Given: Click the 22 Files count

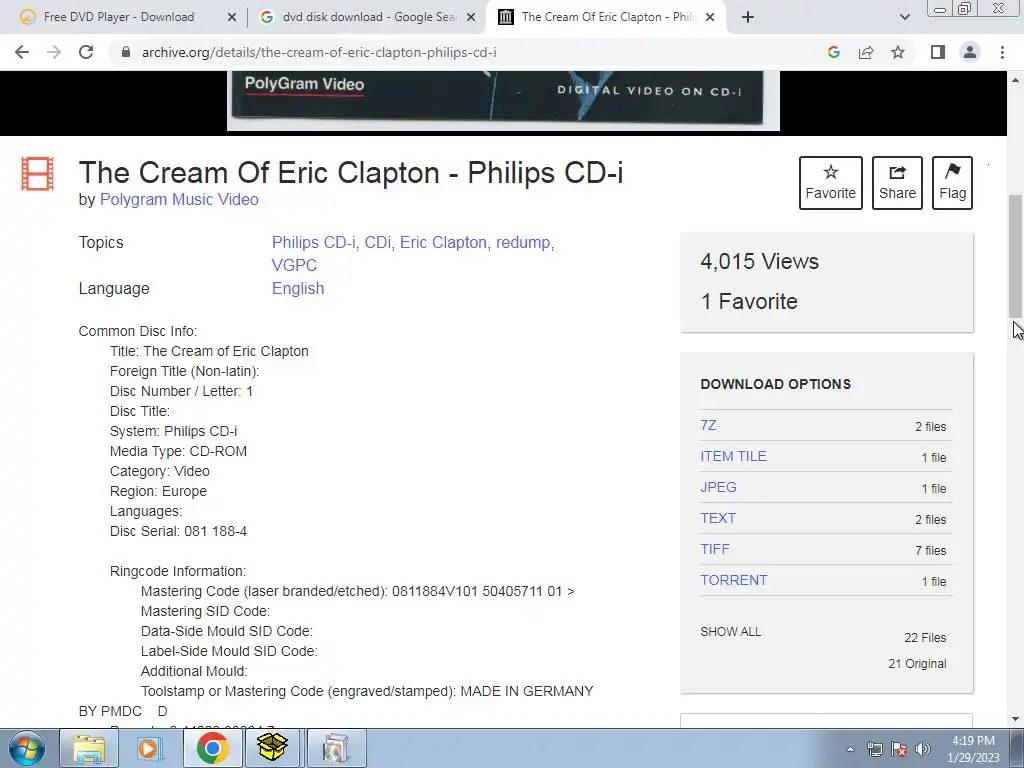Looking at the screenshot, I should pos(925,637).
